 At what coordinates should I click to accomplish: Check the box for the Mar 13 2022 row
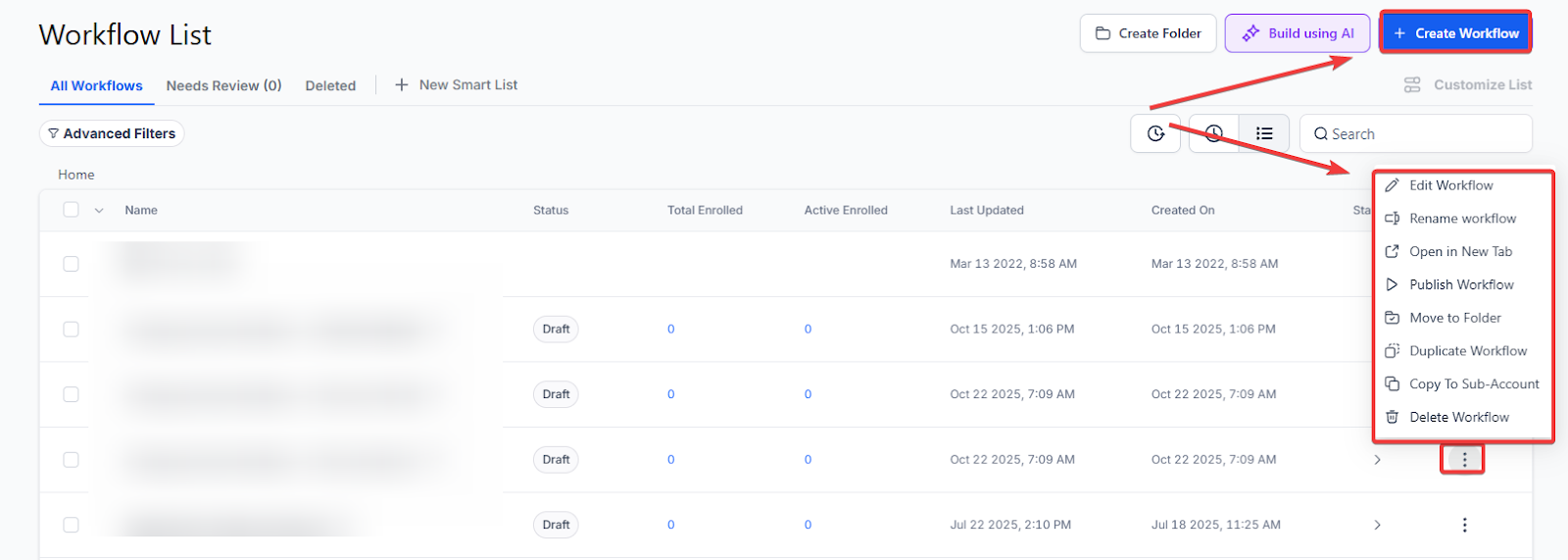[x=71, y=264]
